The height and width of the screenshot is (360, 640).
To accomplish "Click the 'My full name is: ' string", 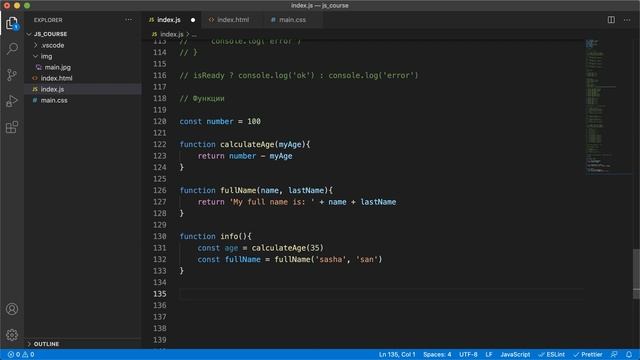I will click(272, 202).
